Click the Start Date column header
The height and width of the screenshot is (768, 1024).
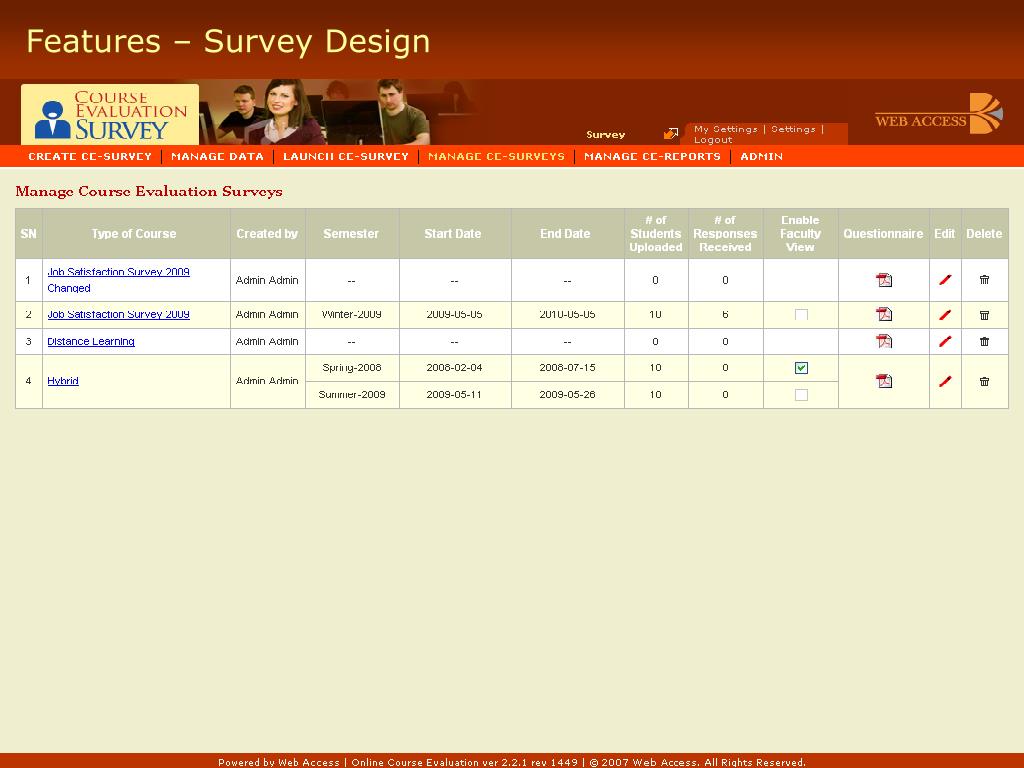(x=453, y=234)
